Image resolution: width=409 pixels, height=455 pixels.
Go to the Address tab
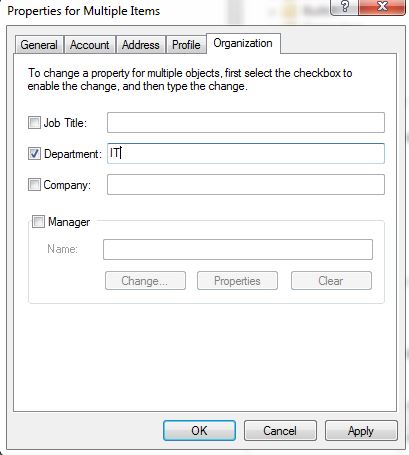141,45
